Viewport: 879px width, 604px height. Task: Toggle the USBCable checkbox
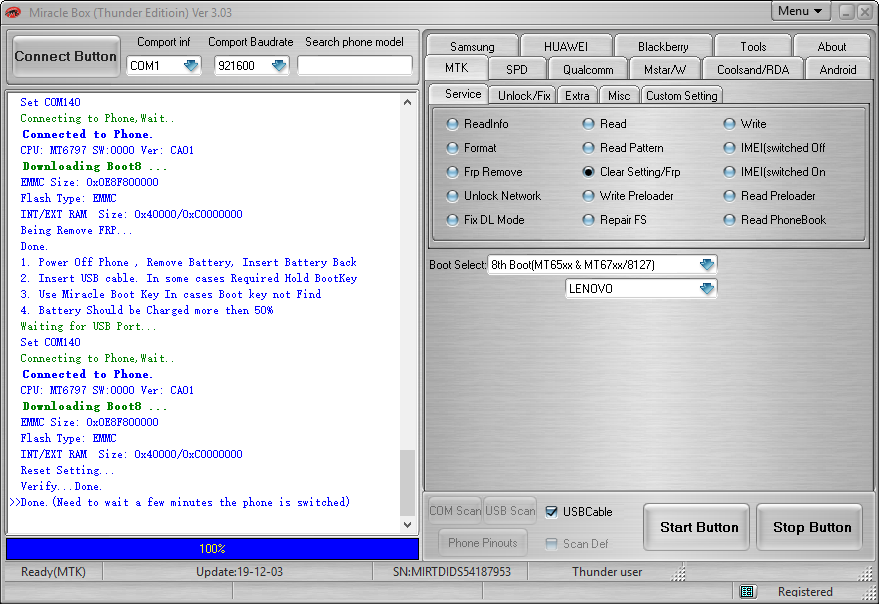[x=552, y=511]
